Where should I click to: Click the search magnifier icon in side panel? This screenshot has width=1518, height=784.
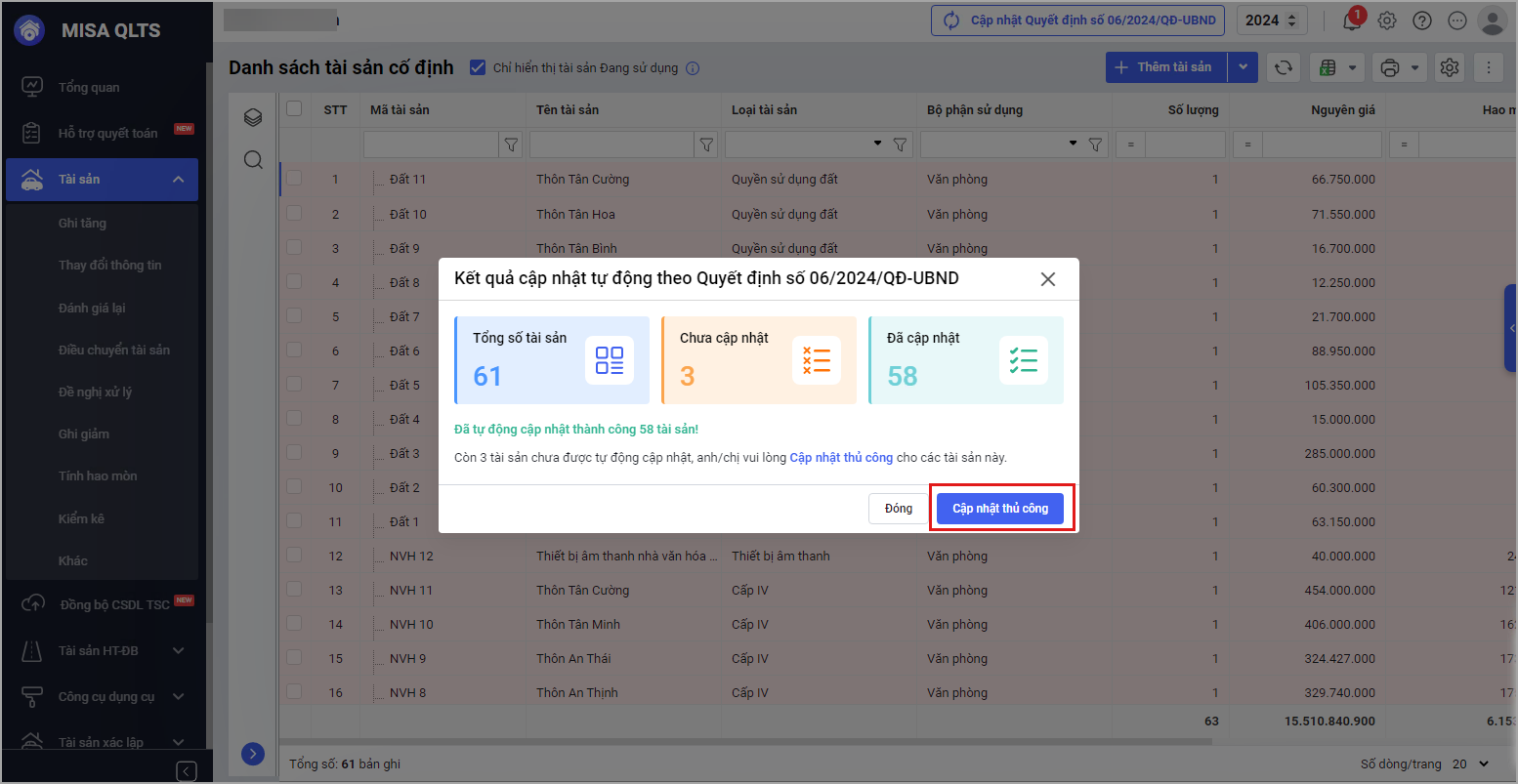pyautogui.click(x=253, y=160)
